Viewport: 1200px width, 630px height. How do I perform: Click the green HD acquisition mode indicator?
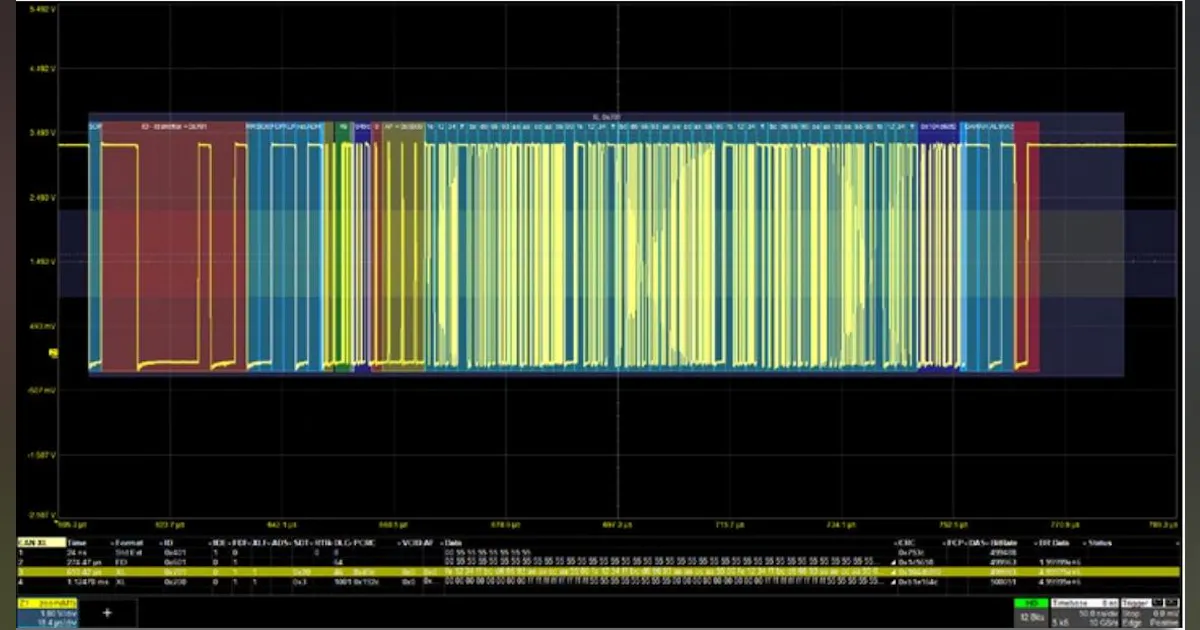1029,602
